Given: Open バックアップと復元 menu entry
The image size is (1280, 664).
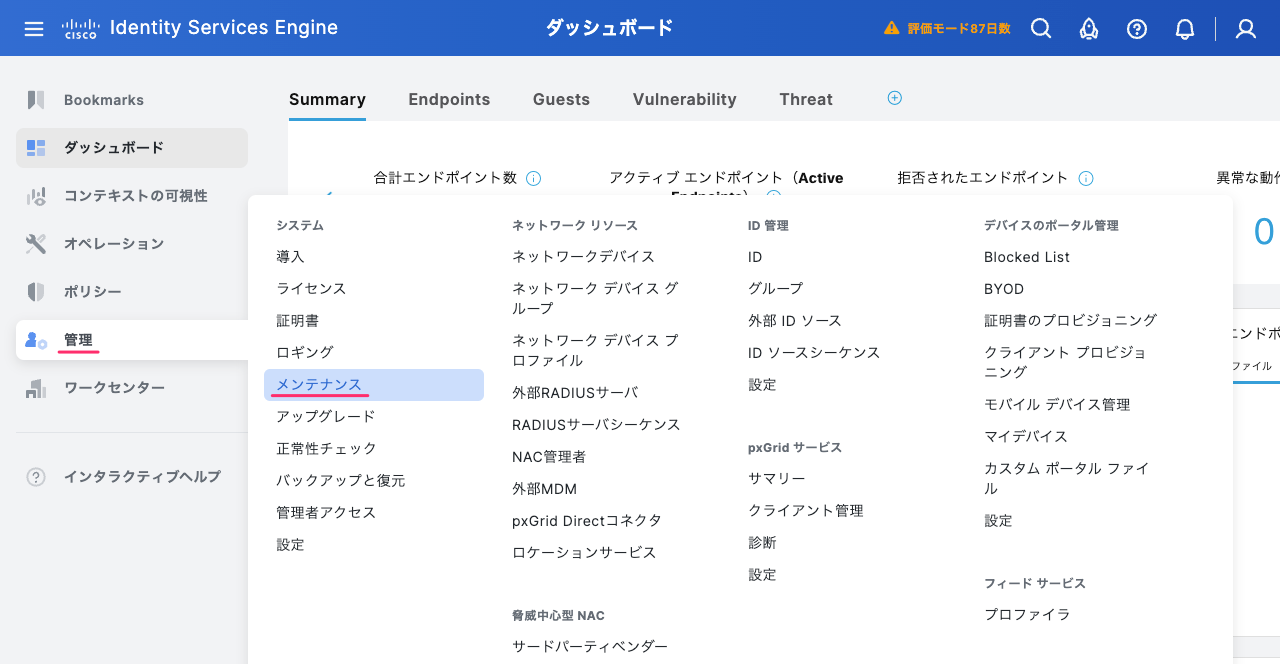Looking at the screenshot, I should [341, 481].
